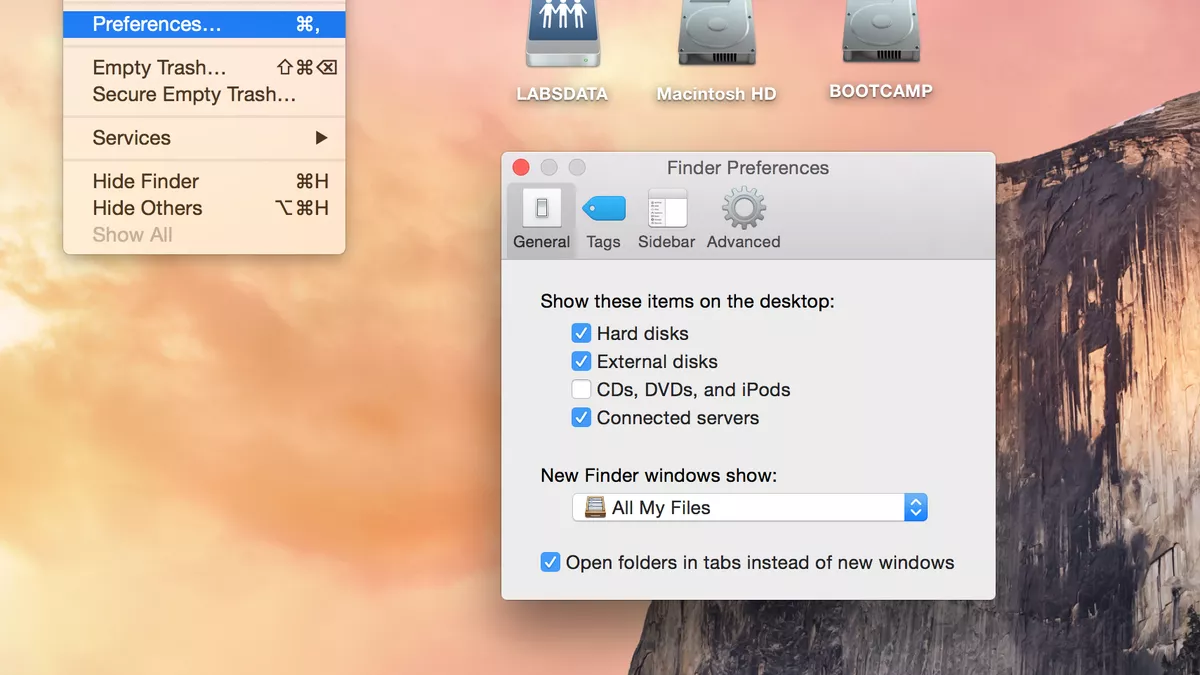This screenshot has width=1200, height=675.
Task: Select the General preferences switch icon
Action: 542,208
